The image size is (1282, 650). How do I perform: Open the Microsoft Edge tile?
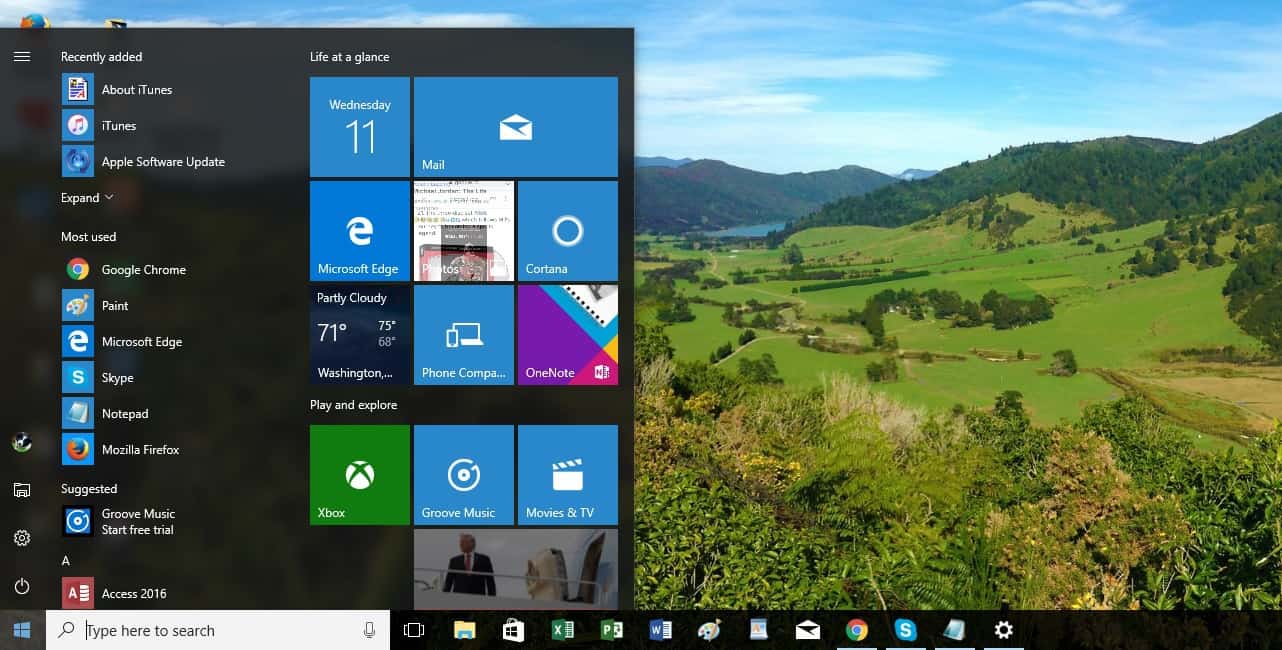pos(360,231)
